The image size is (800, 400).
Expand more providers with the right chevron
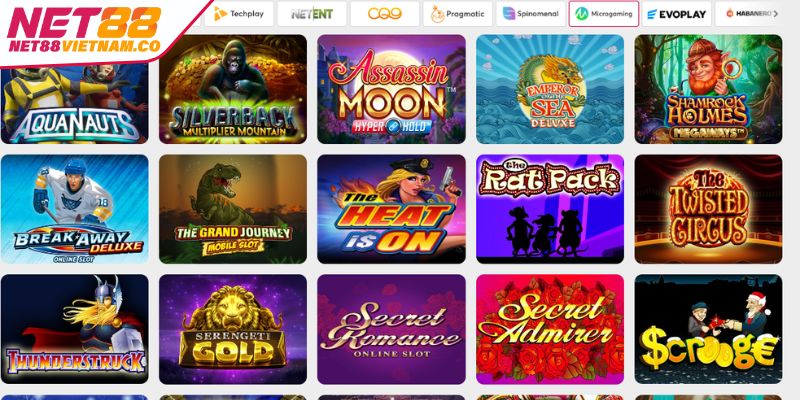(x=776, y=14)
